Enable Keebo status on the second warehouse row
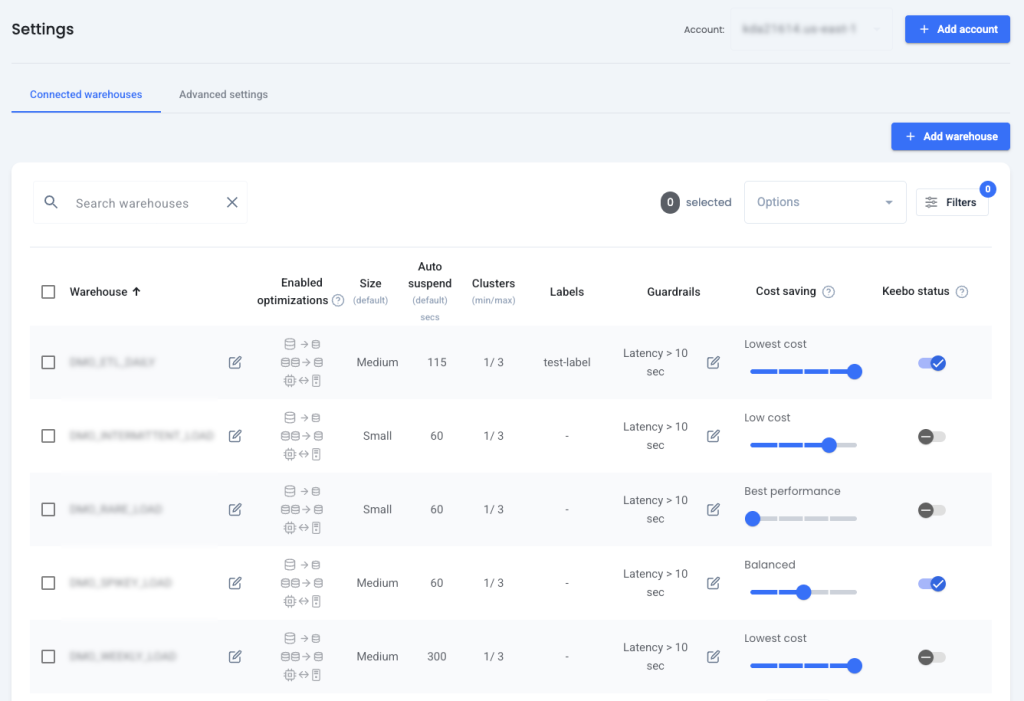Screen dimensions: 1024x701 point(930,436)
